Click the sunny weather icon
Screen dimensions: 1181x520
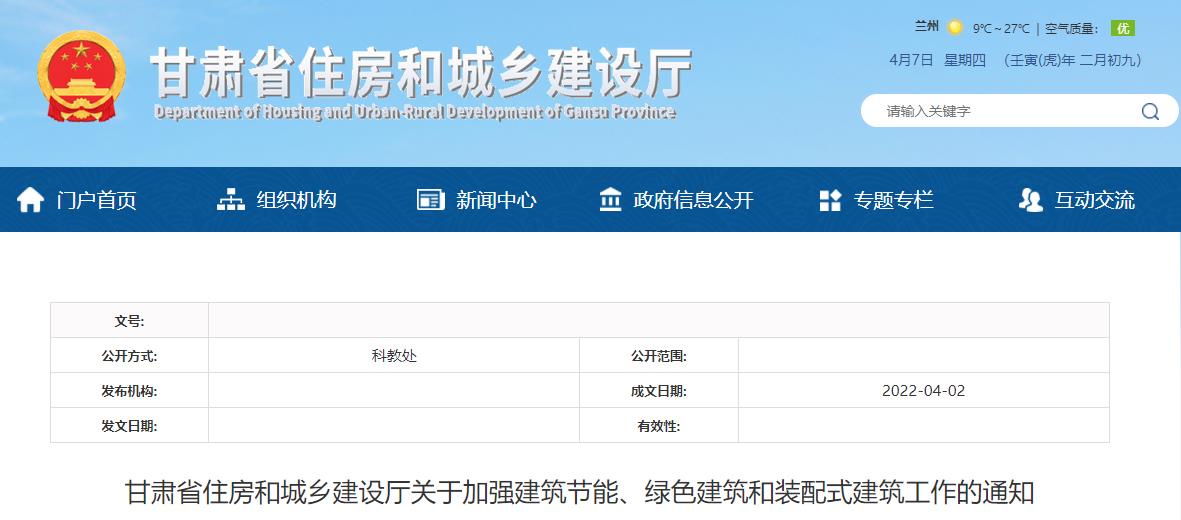(955, 28)
